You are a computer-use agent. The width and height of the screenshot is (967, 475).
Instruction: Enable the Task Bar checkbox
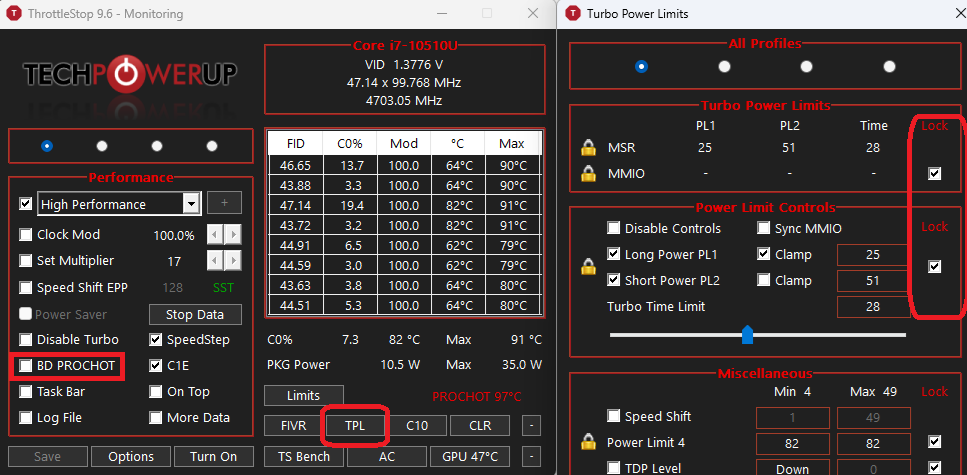click(25, 392)
